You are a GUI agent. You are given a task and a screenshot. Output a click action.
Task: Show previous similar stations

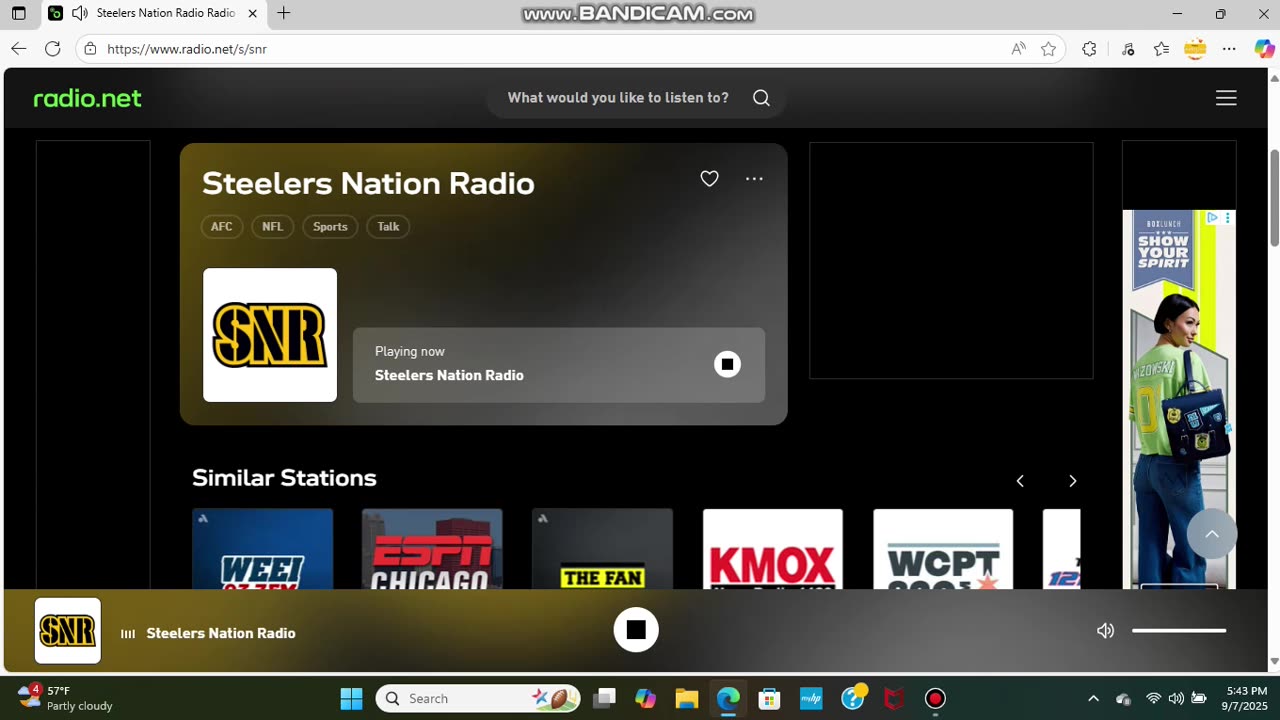(1020, 481)
